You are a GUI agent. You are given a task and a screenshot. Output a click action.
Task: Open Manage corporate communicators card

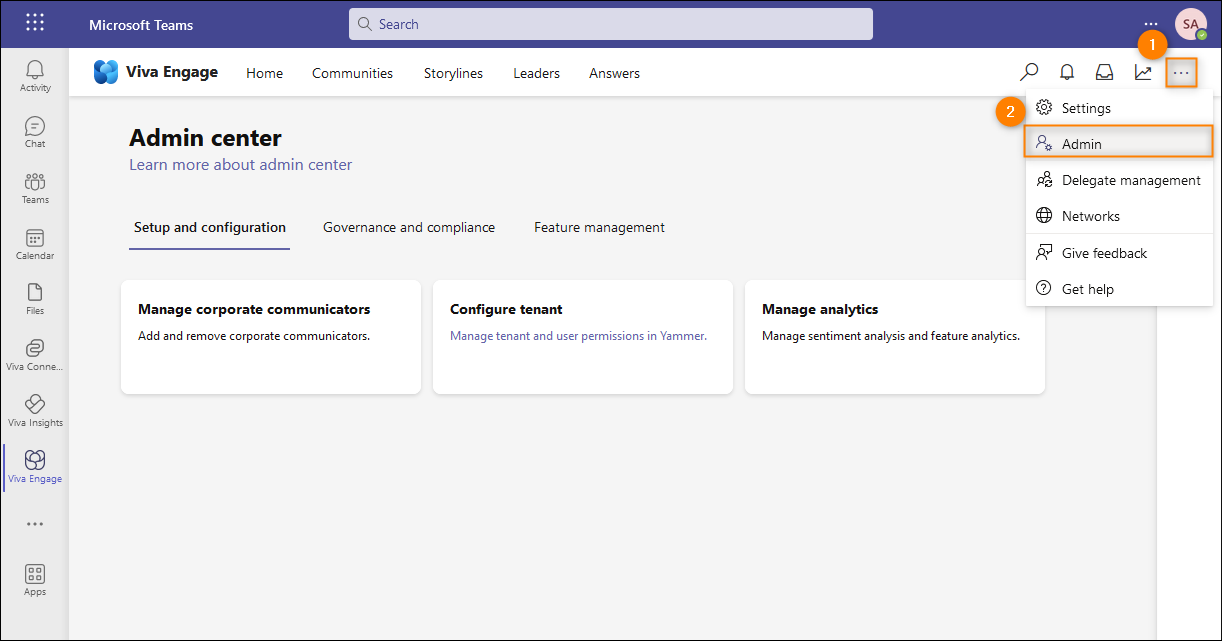coord(271,337)
